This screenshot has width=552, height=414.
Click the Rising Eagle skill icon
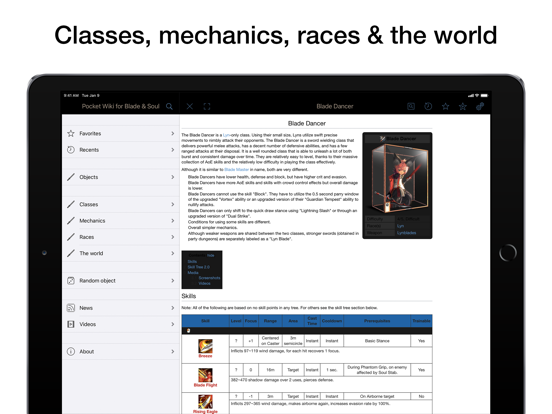(x=205, y=402)
